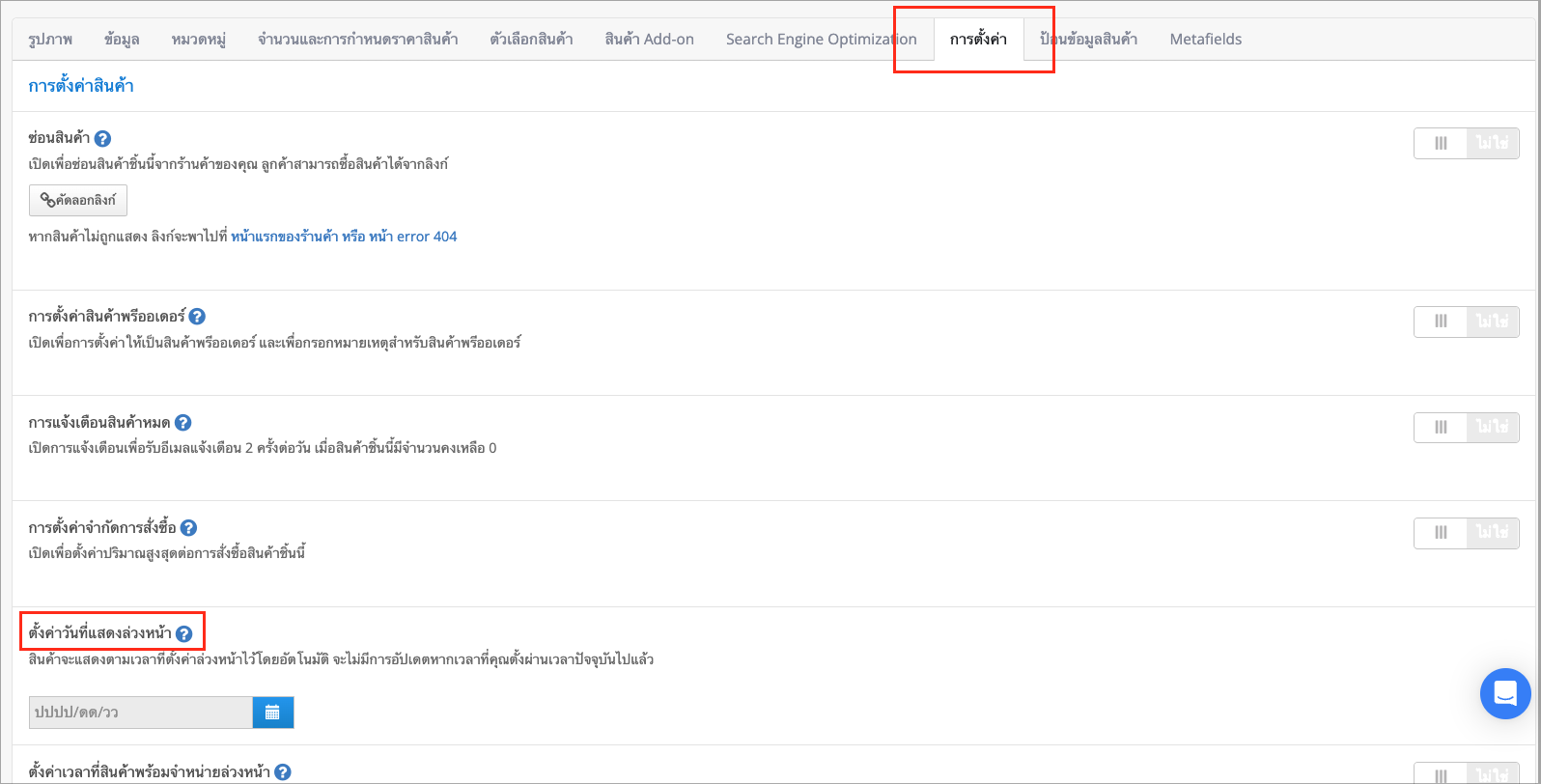
Task: Switch to the ข้อมูล tab
Action: point(122,40)
